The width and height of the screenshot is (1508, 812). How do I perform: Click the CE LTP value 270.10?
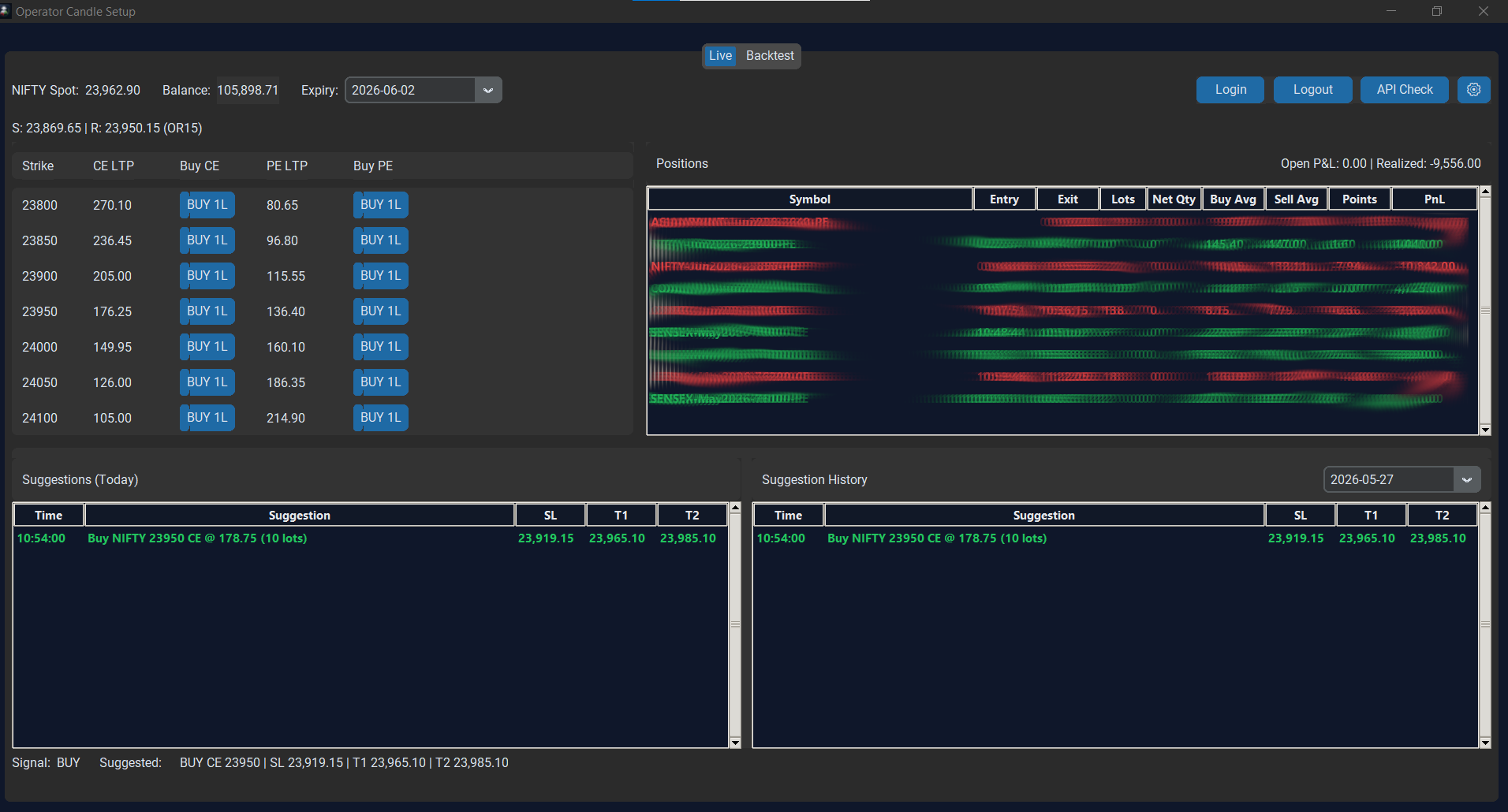point(112,205)
